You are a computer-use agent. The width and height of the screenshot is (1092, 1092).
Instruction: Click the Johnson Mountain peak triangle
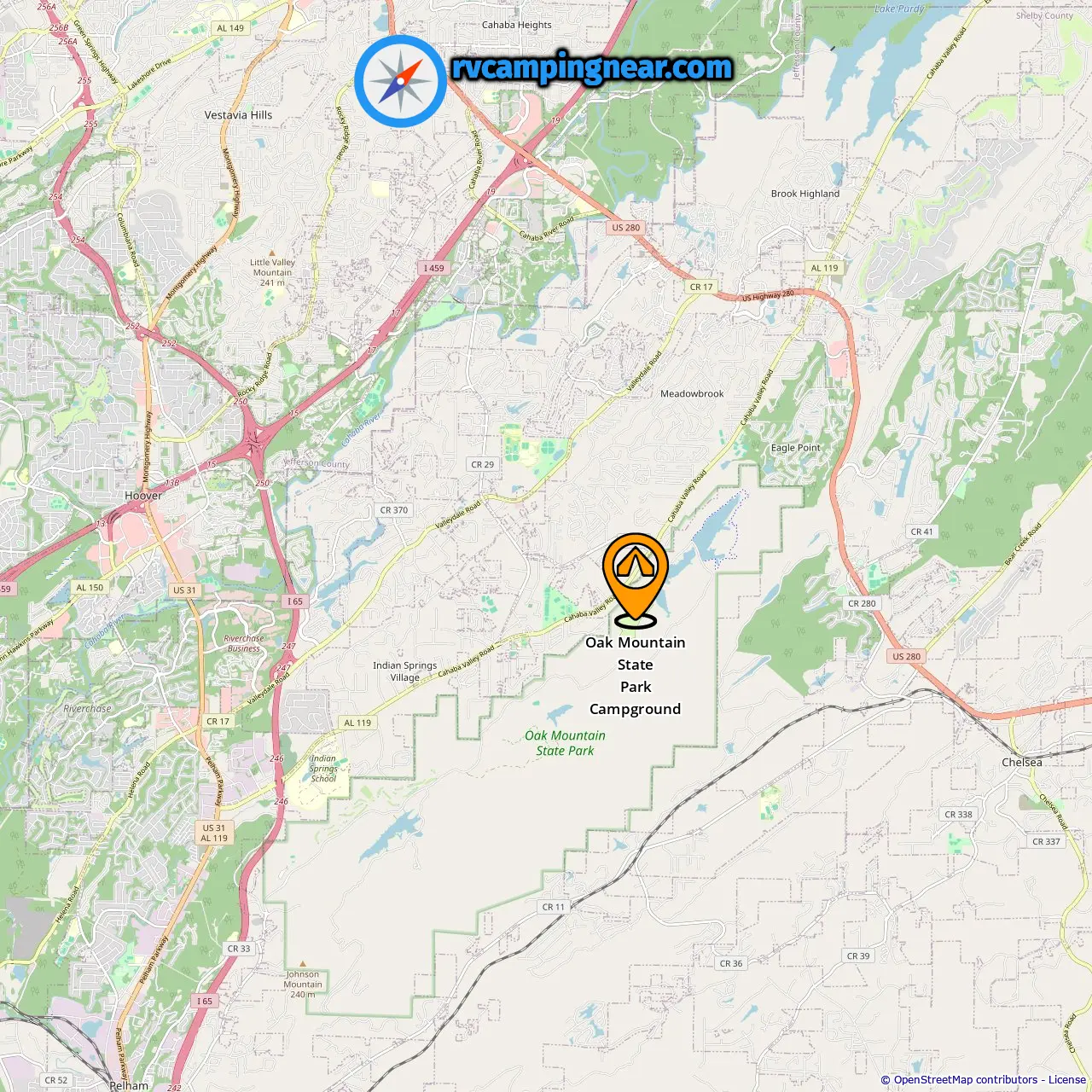point(302,964)
